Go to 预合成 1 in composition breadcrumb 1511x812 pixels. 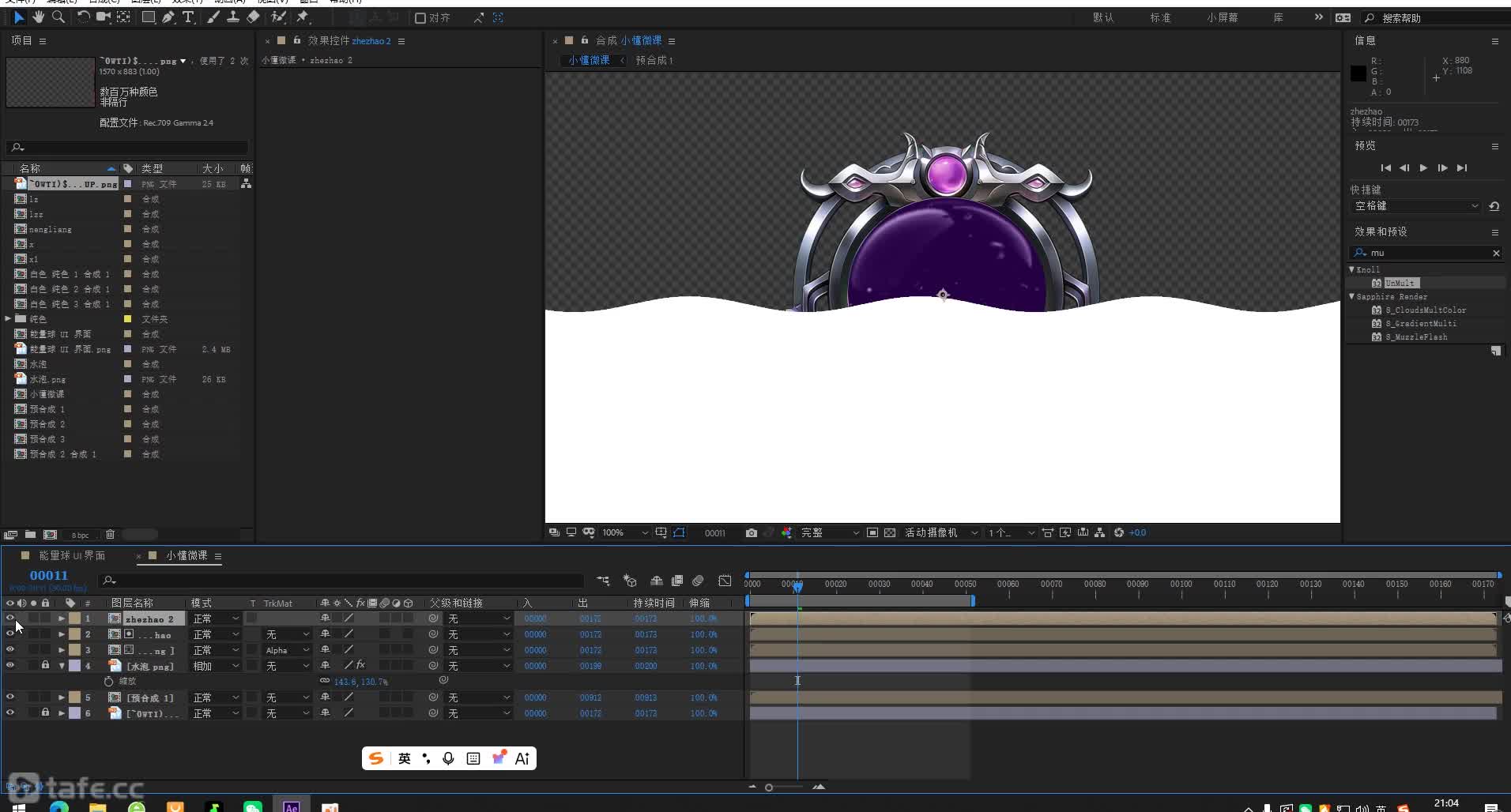pyautogui.click(x=654, y=60)
